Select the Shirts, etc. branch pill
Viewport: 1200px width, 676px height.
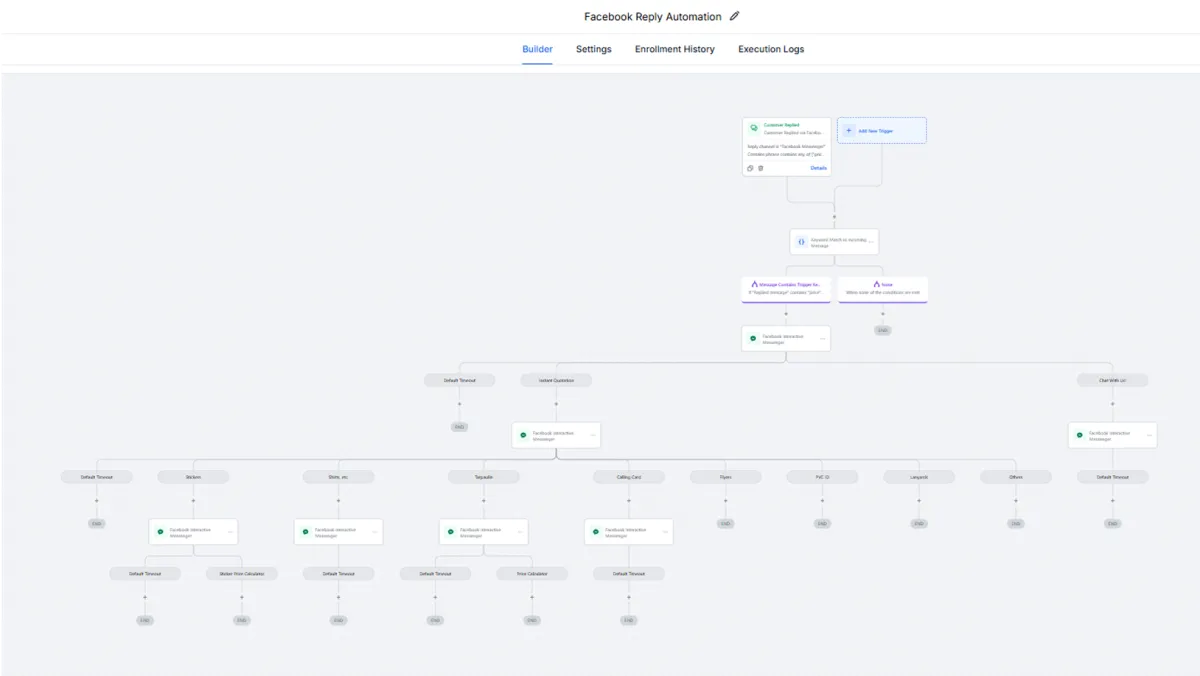coord(338,477)
